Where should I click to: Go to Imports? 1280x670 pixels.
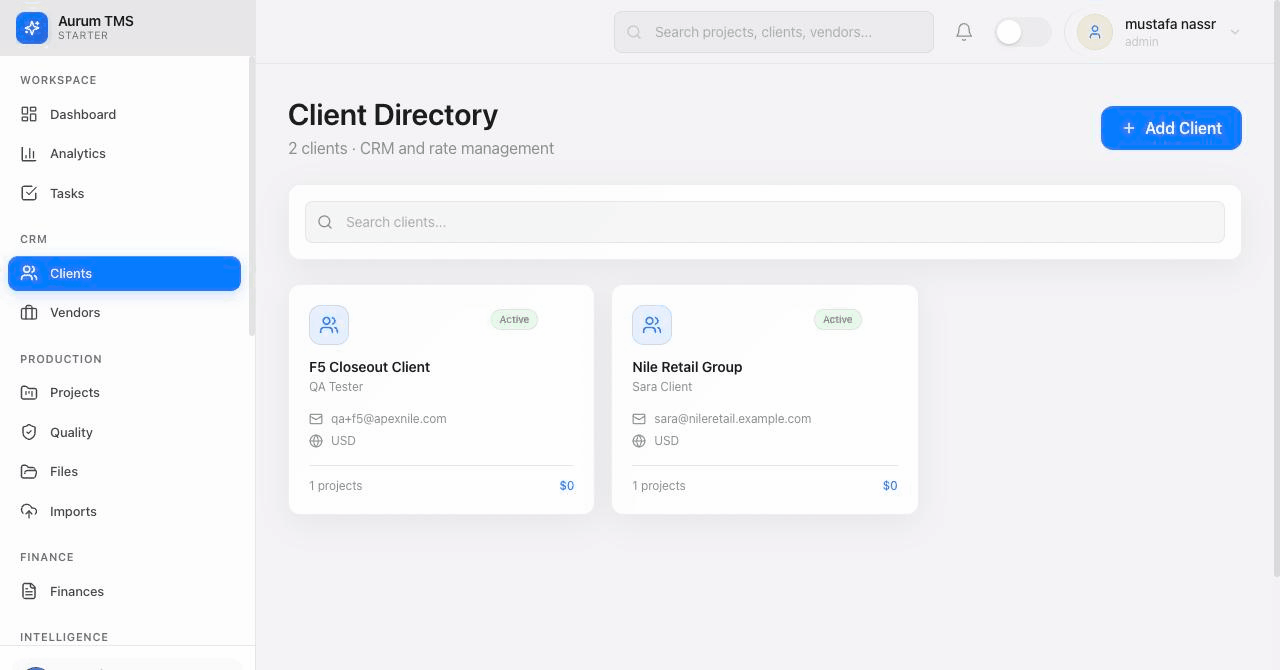click(124, 511)
